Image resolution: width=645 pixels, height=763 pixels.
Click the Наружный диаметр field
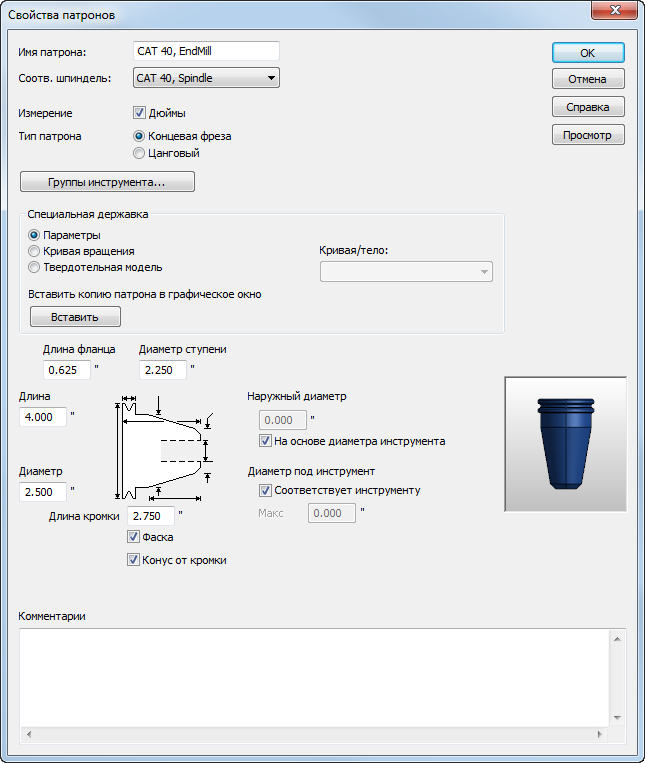tap(283, 420)
